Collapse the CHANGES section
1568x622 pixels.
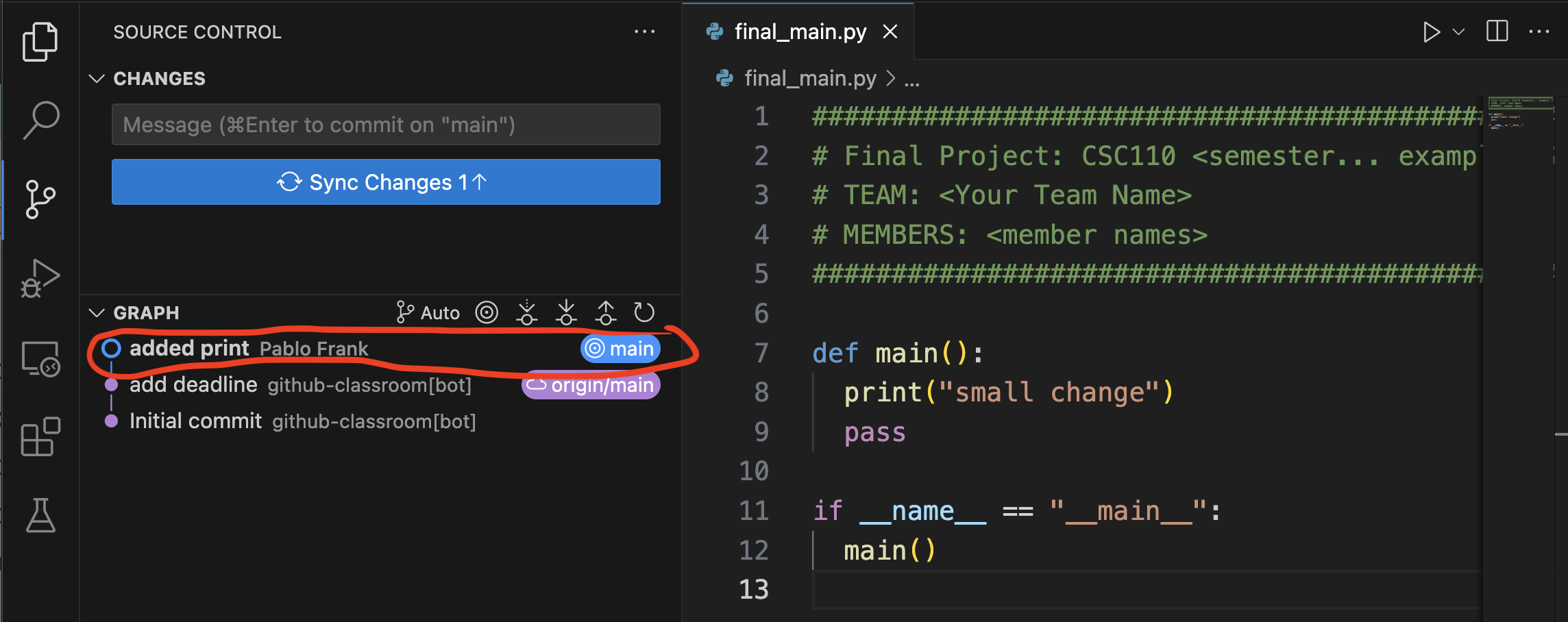[97, 79]
